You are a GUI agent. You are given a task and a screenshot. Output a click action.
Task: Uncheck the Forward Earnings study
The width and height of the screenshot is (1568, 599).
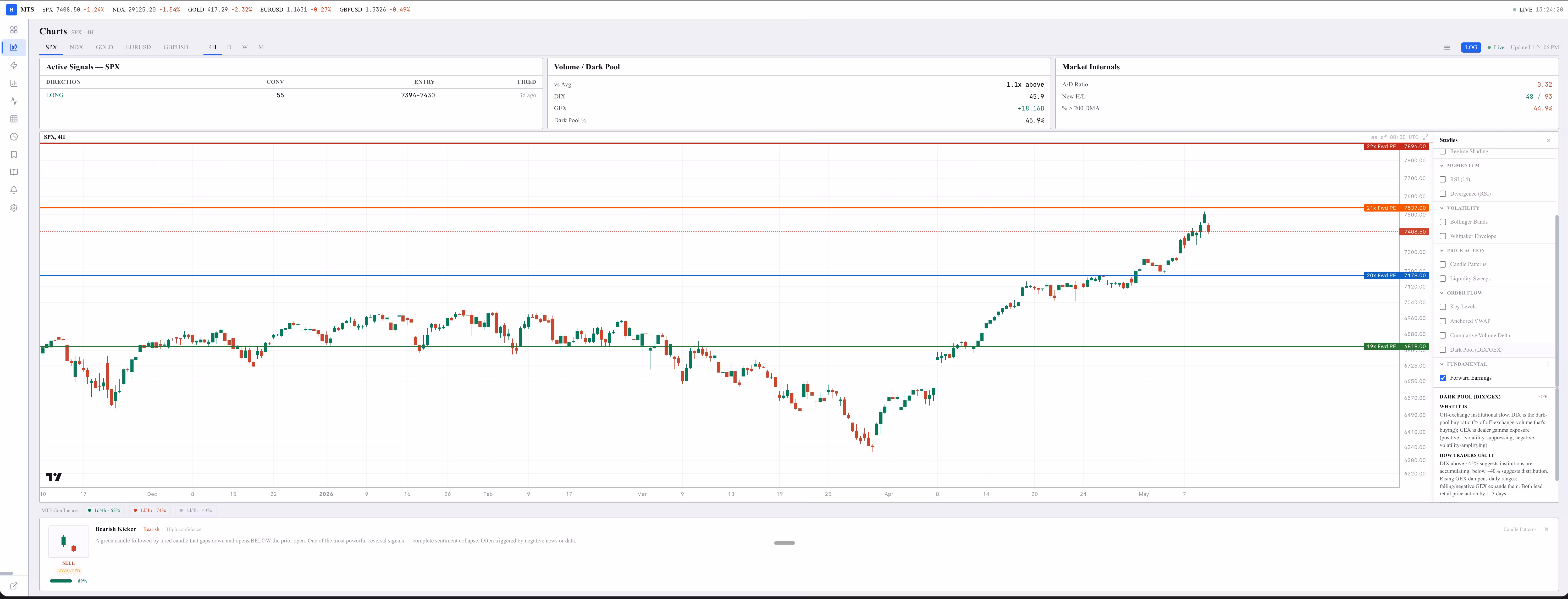tap(1443, 378)
